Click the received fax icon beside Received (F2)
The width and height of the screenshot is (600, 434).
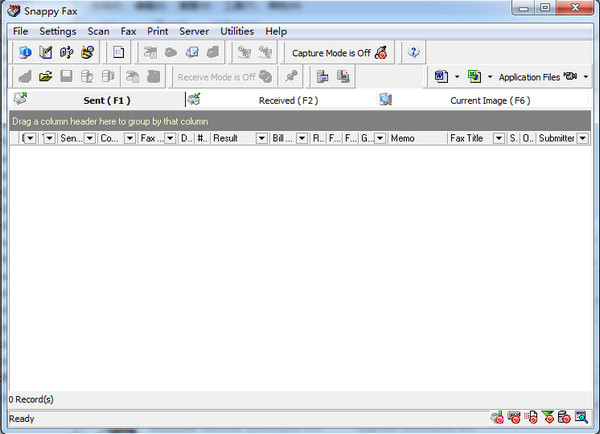click(194, 99)
